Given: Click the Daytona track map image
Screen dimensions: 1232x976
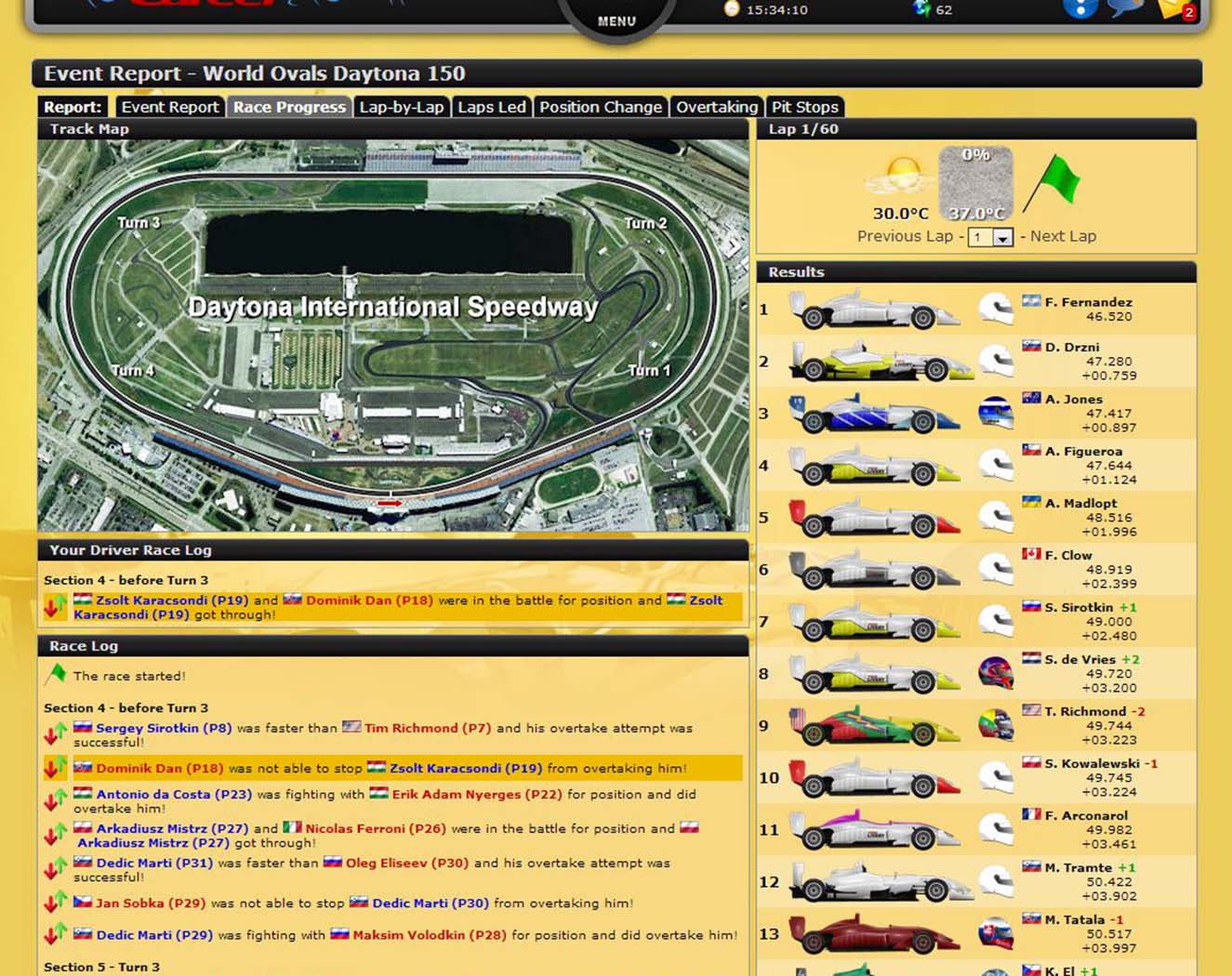Looking at the screenshot, I should [x=392, y=335].
